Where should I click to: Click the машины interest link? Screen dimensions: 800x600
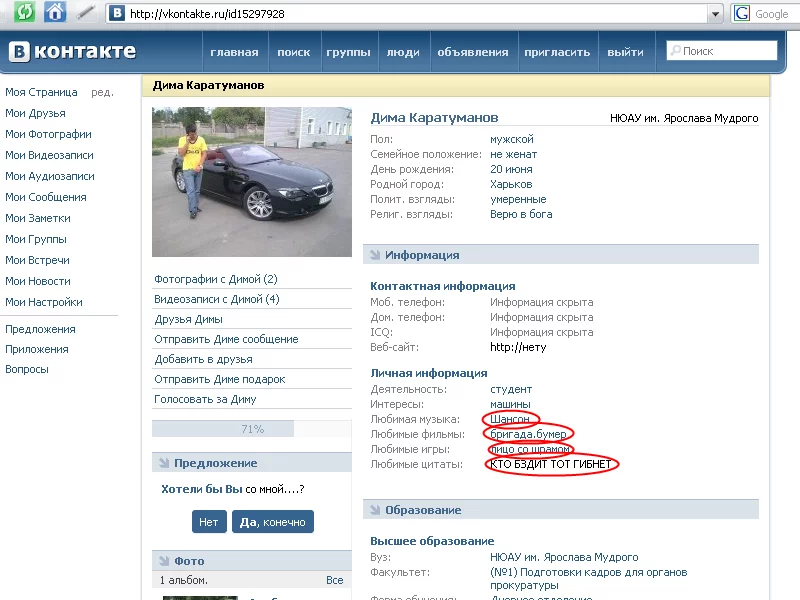[x=510, y=404]
